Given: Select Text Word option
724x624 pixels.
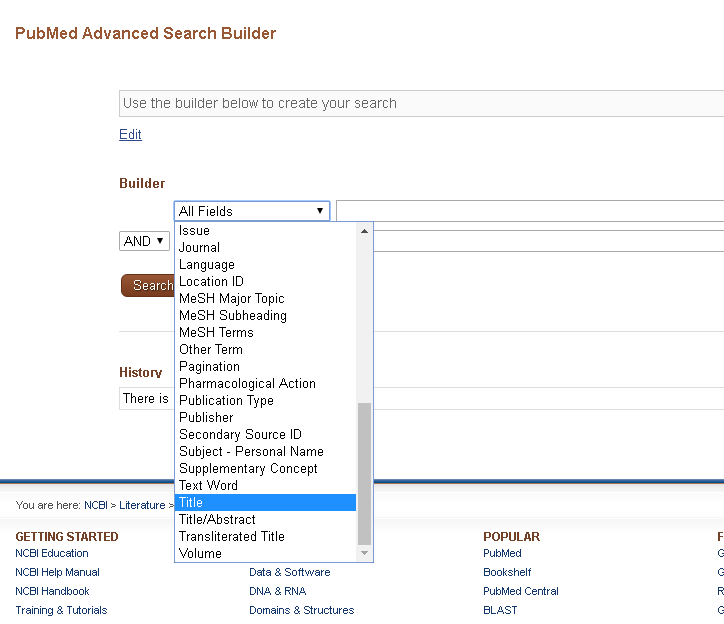Looking at the screenshot, I should (x=265, y=485).
